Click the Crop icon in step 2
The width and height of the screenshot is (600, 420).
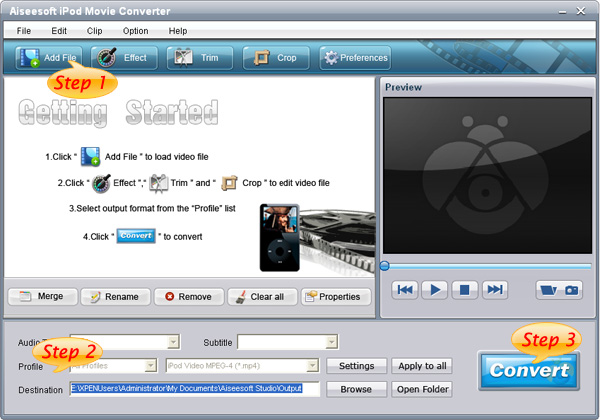229,183
